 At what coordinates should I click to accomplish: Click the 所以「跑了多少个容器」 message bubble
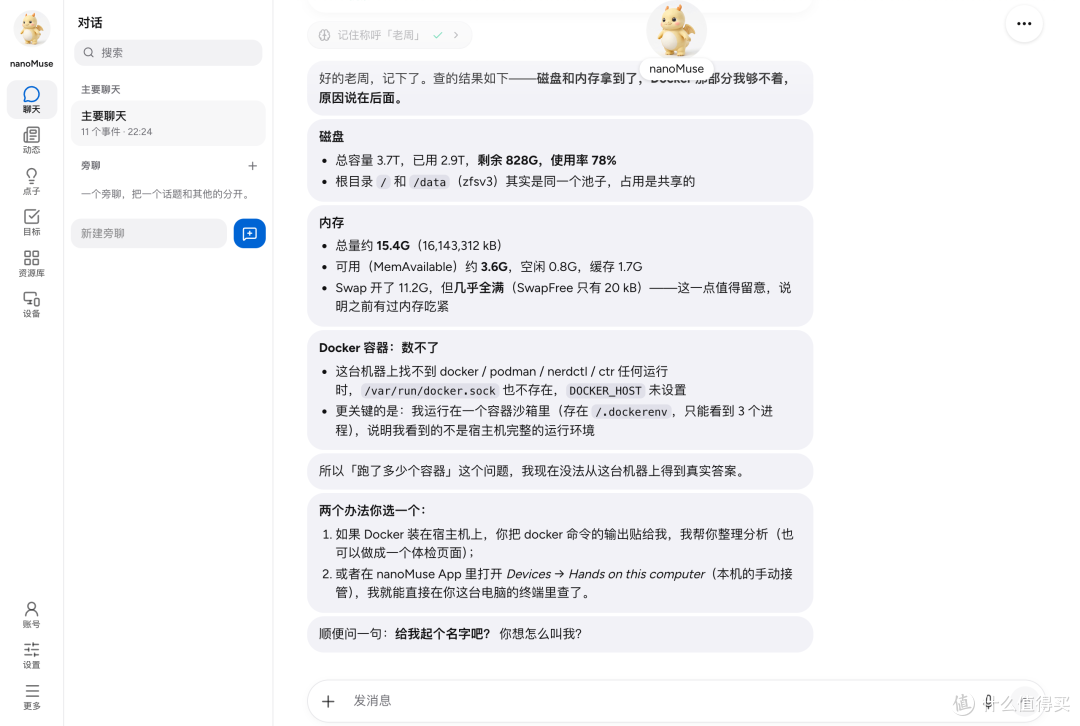pos(560,471)
